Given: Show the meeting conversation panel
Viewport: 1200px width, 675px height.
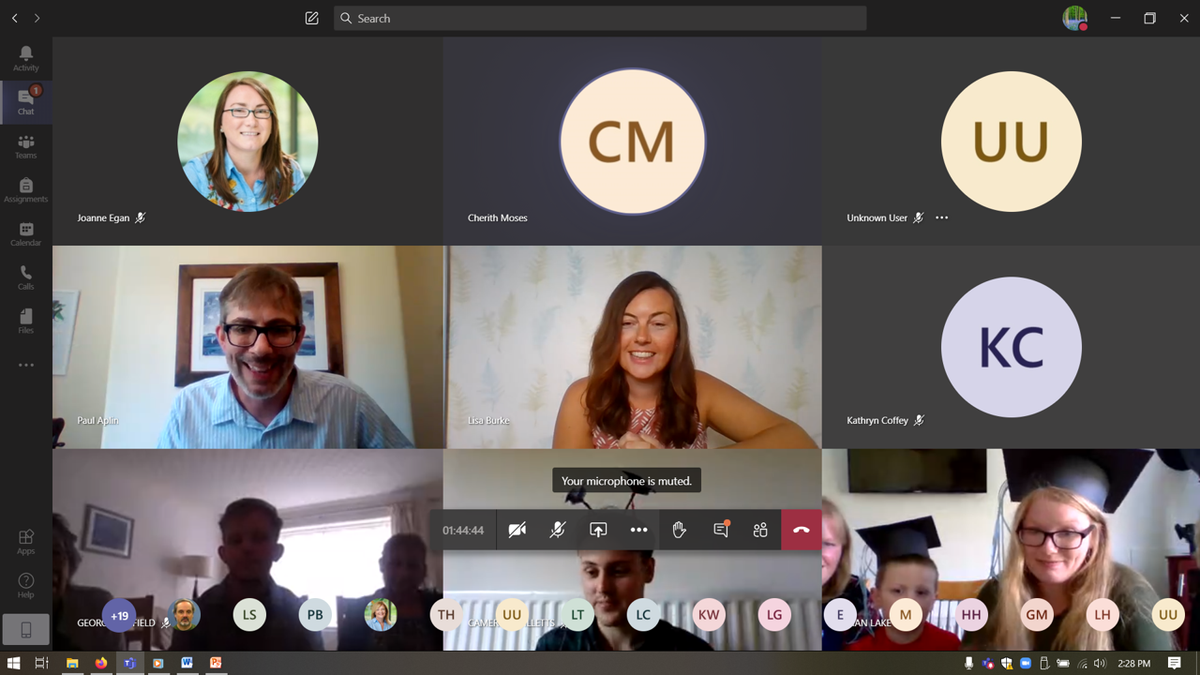Looking at the screenshot, I should click(x=721, y=530).
